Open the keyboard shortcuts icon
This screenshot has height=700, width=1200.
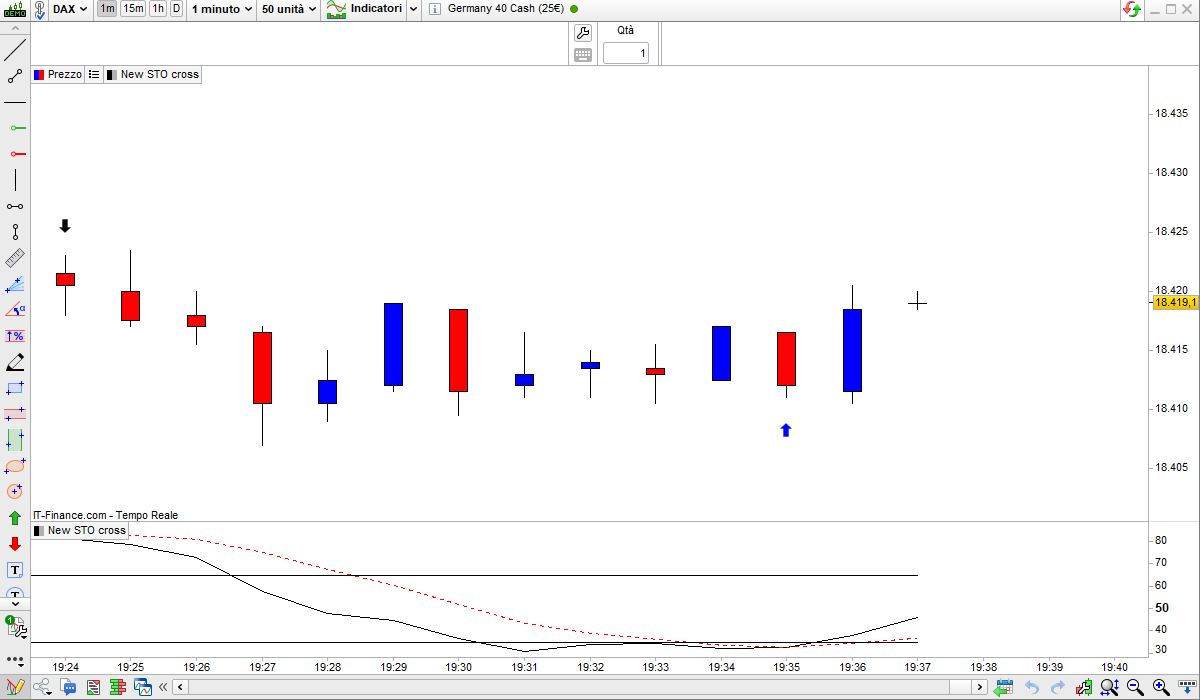[x=583, y=55]
